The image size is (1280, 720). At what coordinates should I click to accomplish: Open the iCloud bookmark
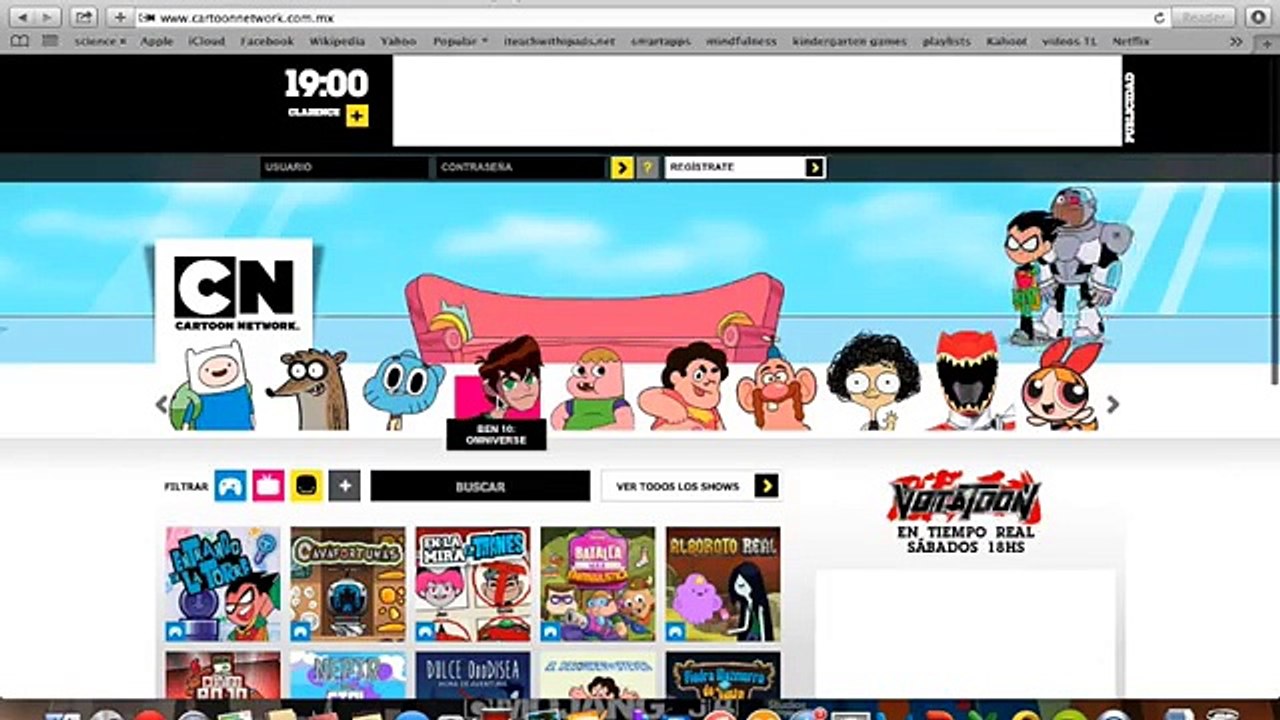pos(207,42)
